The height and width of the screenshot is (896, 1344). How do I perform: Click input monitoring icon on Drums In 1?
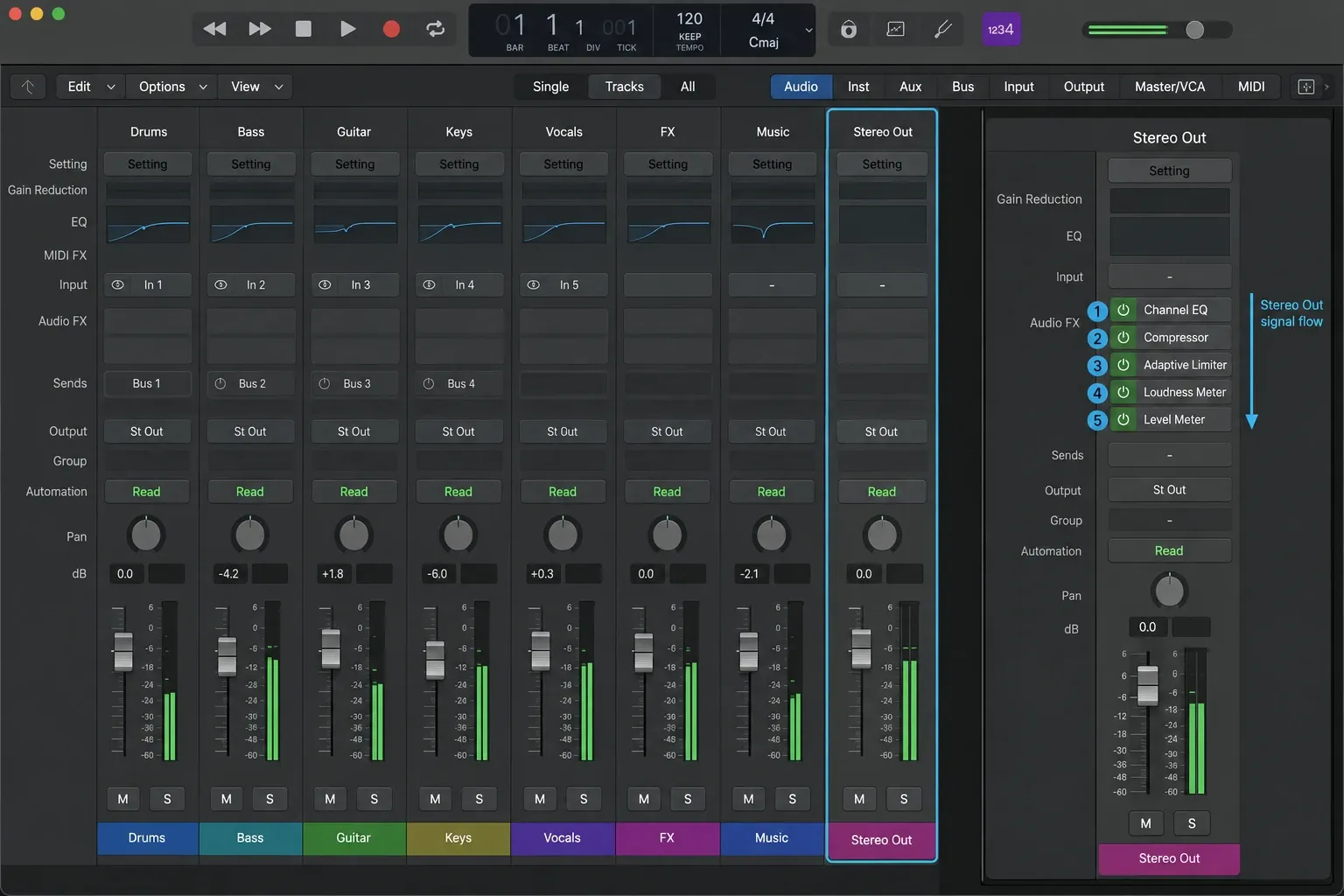(118, 284)
